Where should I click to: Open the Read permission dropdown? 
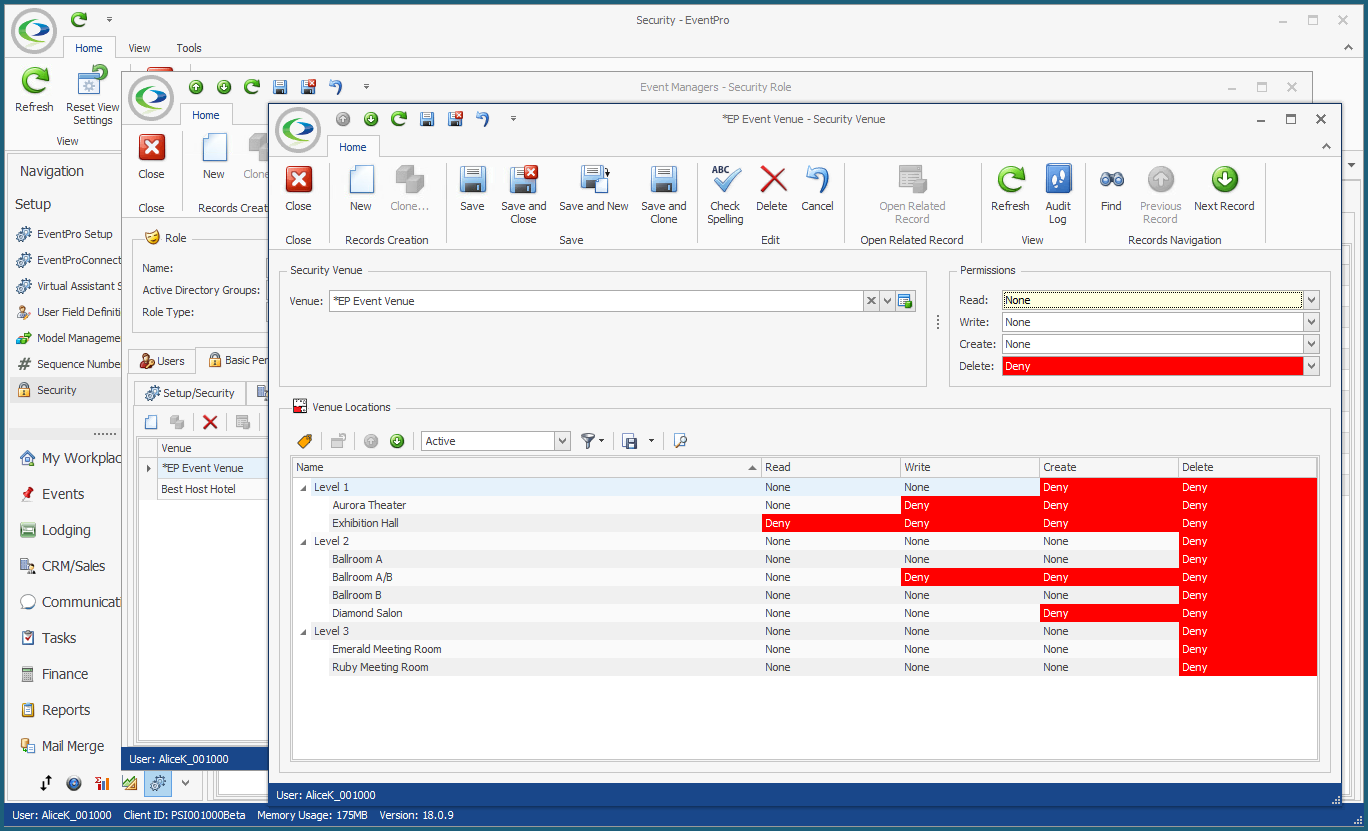point(1311,300)
